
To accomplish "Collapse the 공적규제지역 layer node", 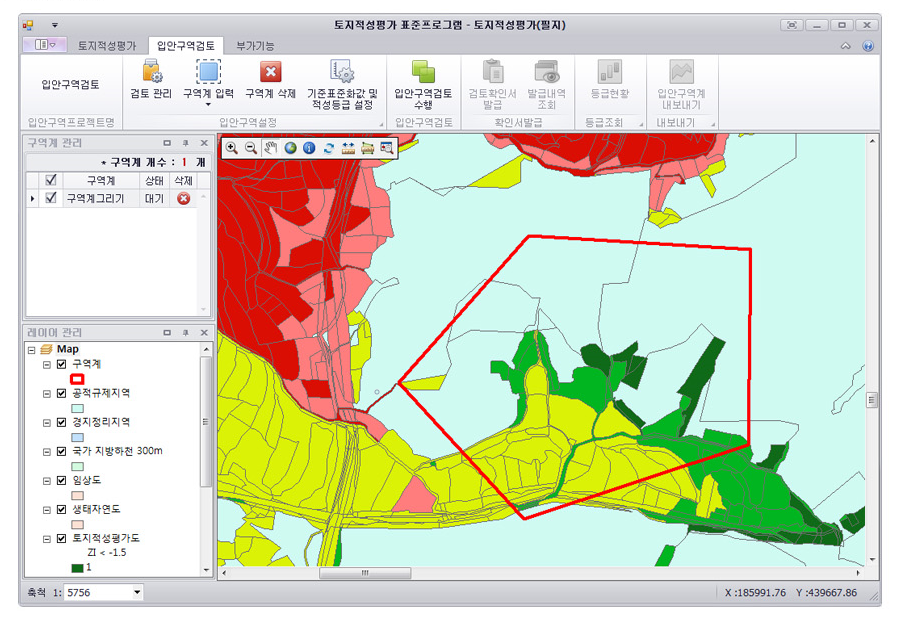I will (x=47, y=394).
